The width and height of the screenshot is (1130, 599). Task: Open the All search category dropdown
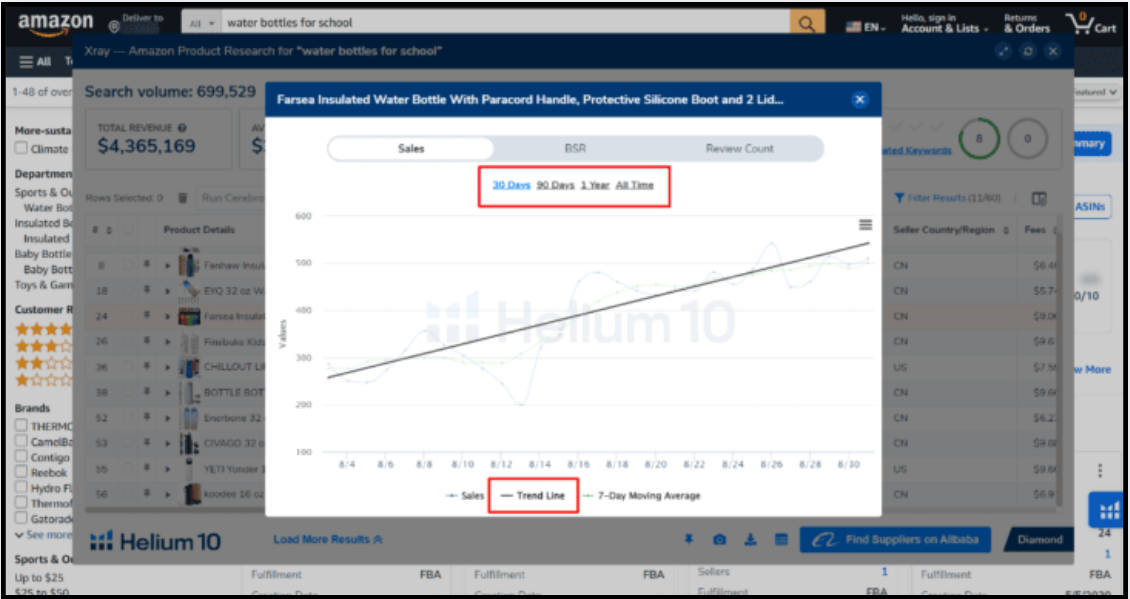click(202, 22)
